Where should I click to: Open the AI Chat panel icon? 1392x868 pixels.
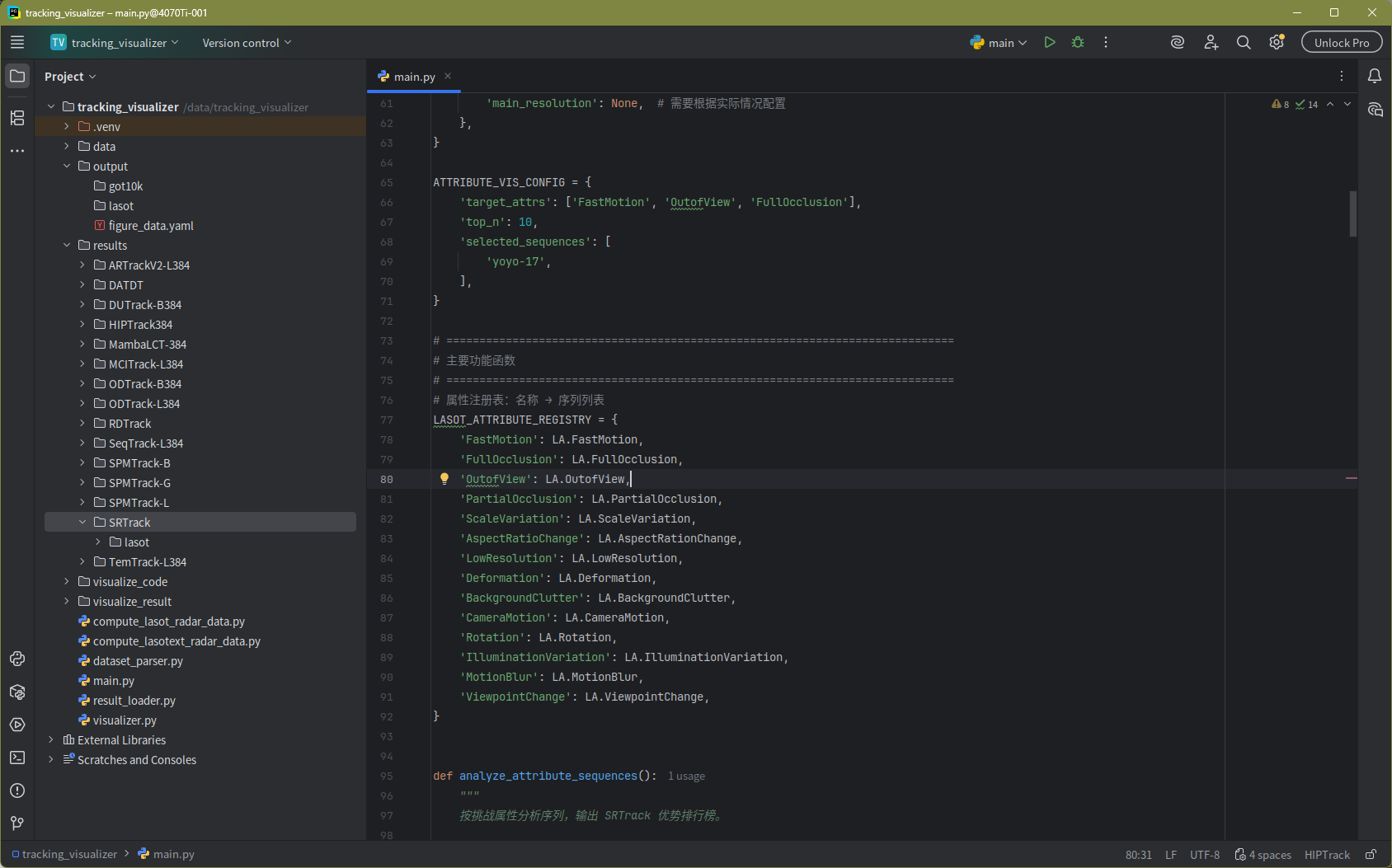click(x=1375, y=110)
